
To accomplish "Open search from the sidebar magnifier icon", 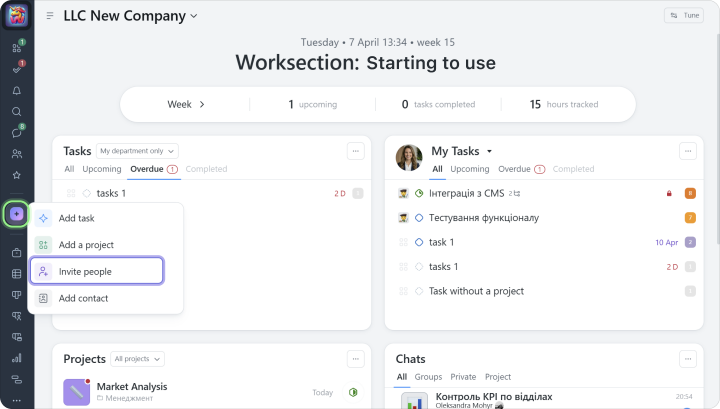I will pos(17,111).
